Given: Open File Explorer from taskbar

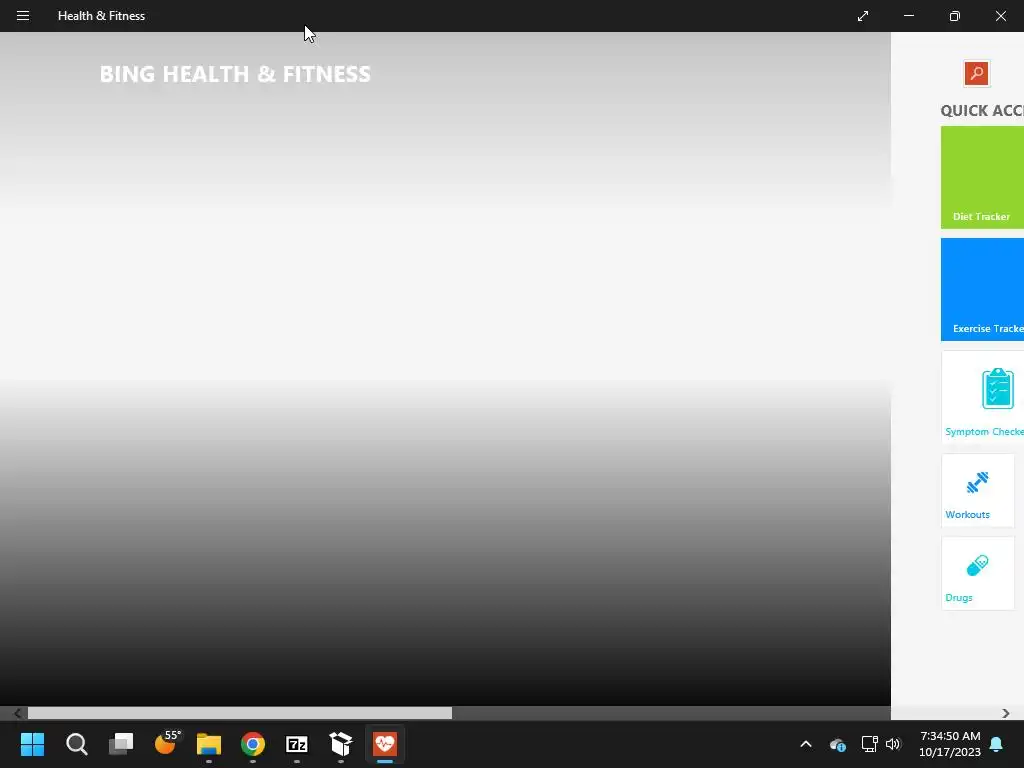Looking at the screenshot, I should click(x=209, y=744).
